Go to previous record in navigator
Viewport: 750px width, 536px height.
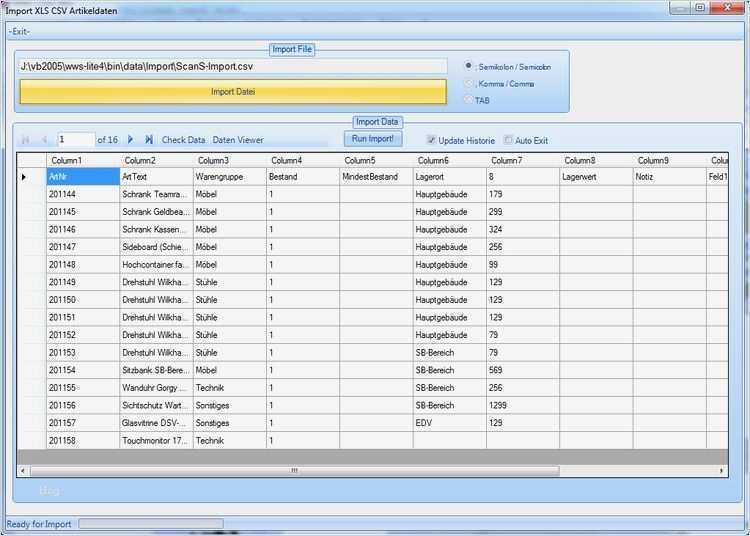tap(44, 140)
